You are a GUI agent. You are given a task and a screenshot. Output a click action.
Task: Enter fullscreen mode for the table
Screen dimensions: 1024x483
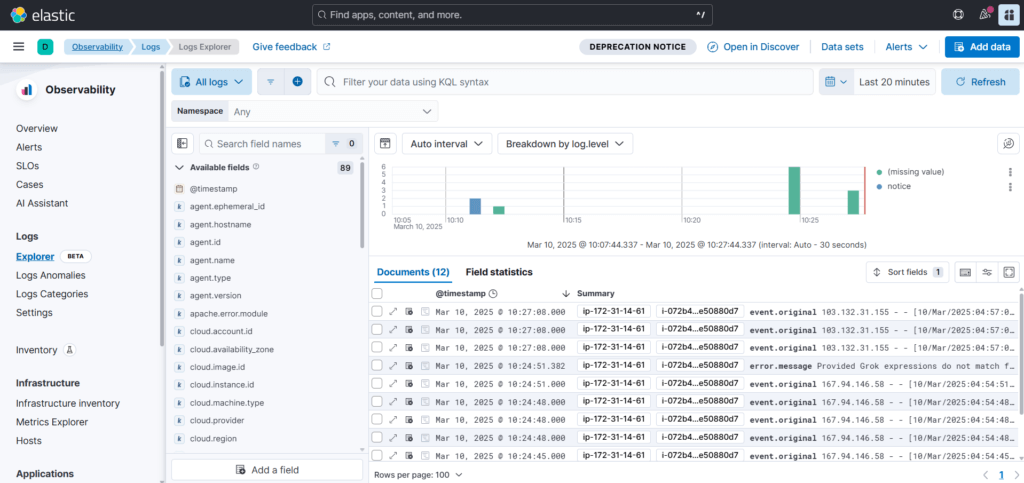(x=1008, y=272)
